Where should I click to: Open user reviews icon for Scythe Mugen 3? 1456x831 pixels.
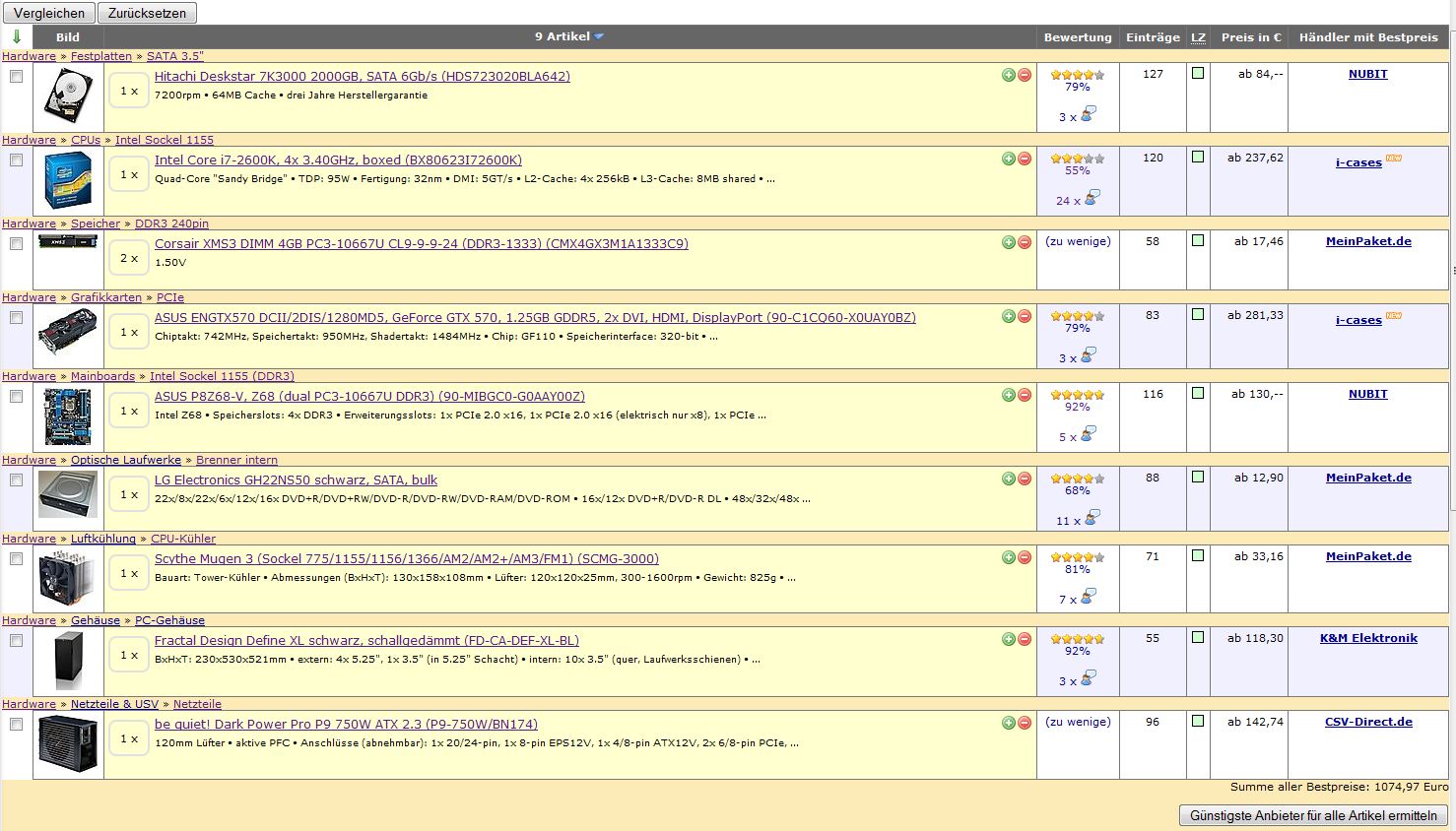coord(1088,597)
